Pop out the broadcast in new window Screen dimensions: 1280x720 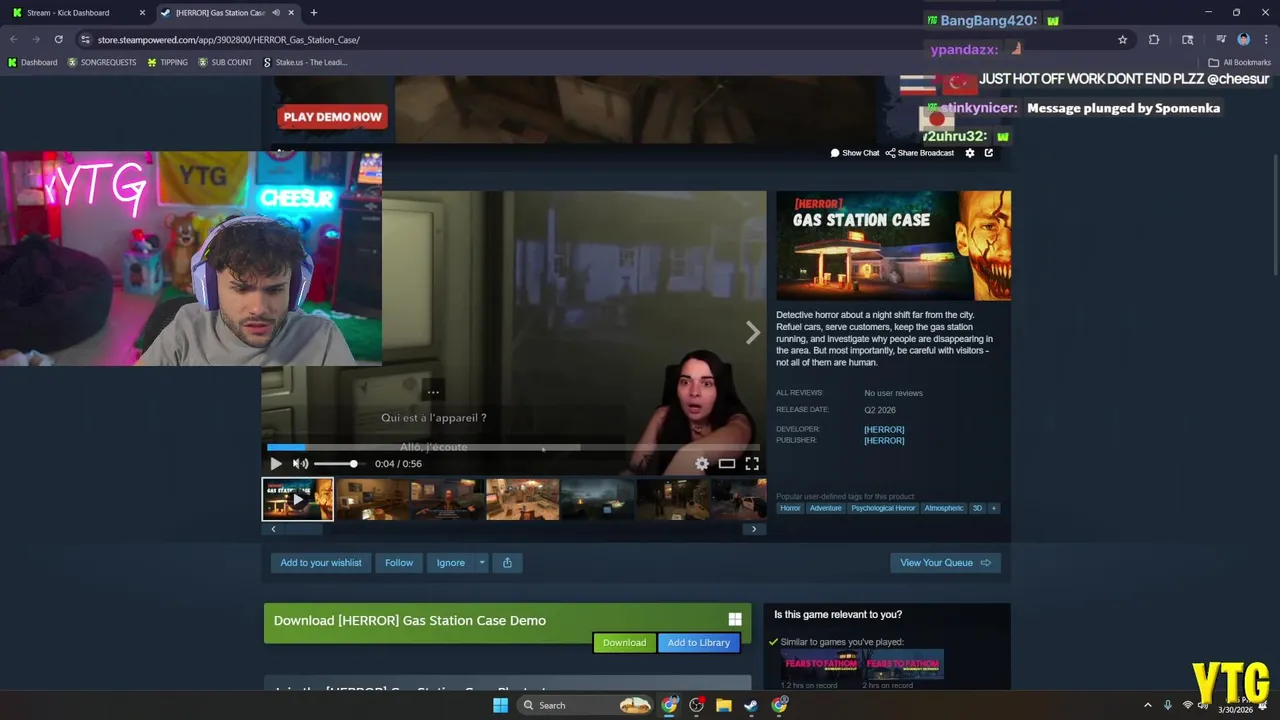tap(989, 153)
